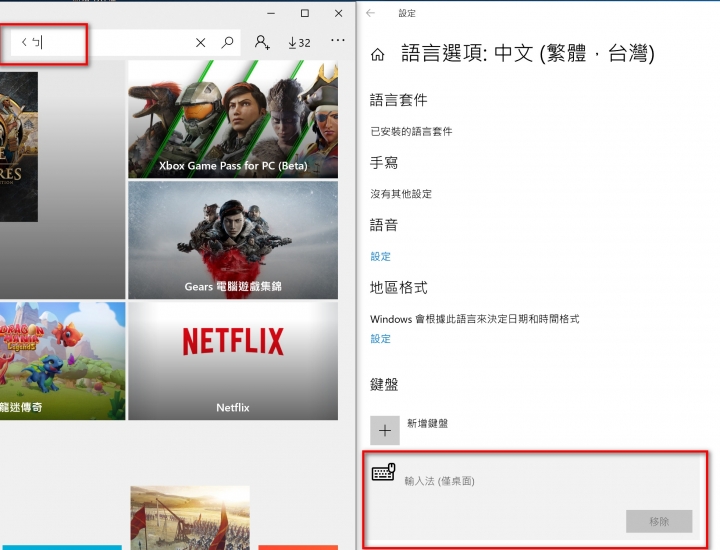Image resolution: width=720 pixels, height=550 pixels.
Task: Minimize the Microsoft Store window
Action: pyautogui.click(x=271, y=13)
